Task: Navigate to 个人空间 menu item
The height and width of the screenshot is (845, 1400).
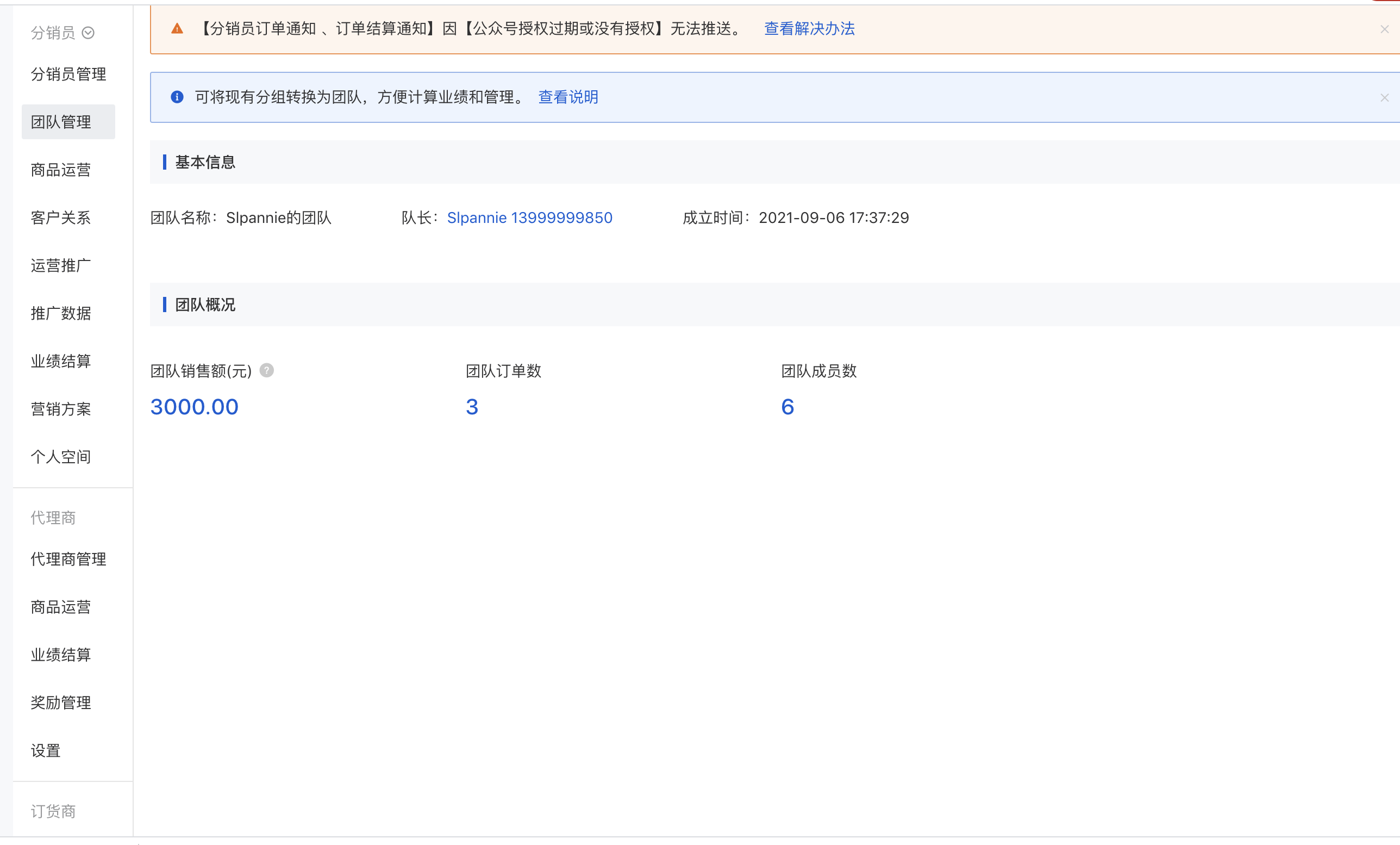Action: (x=61, y=457)
